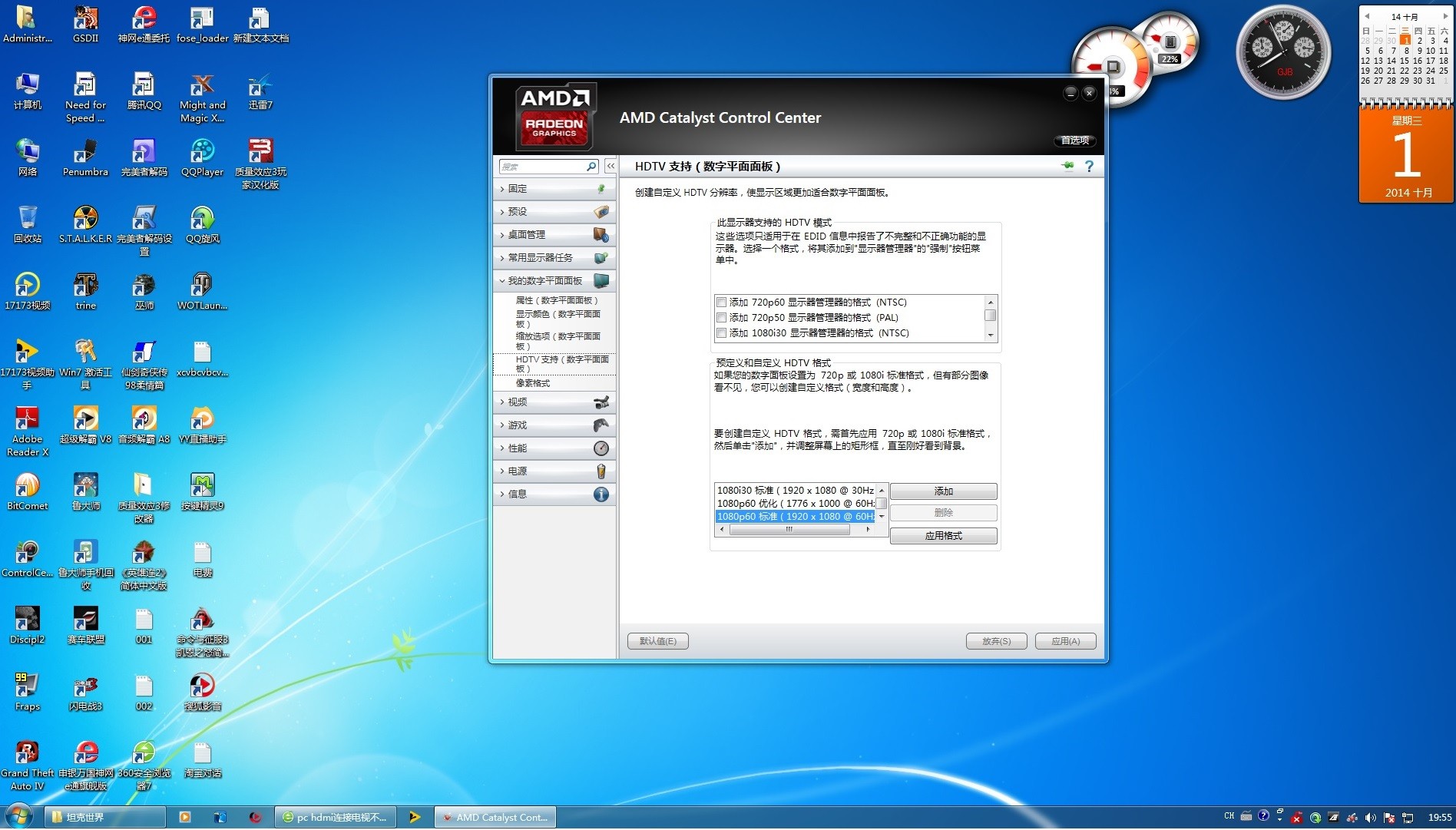Open the QQPlayer desktop icon
This screenshot has width=1456, height=830.
[202, 158]
